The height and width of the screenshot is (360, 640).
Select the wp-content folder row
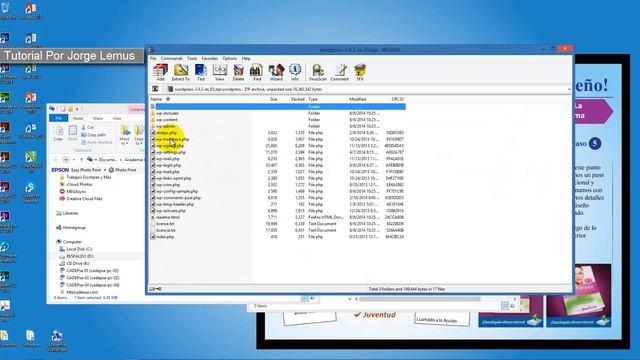coord(278,120)
